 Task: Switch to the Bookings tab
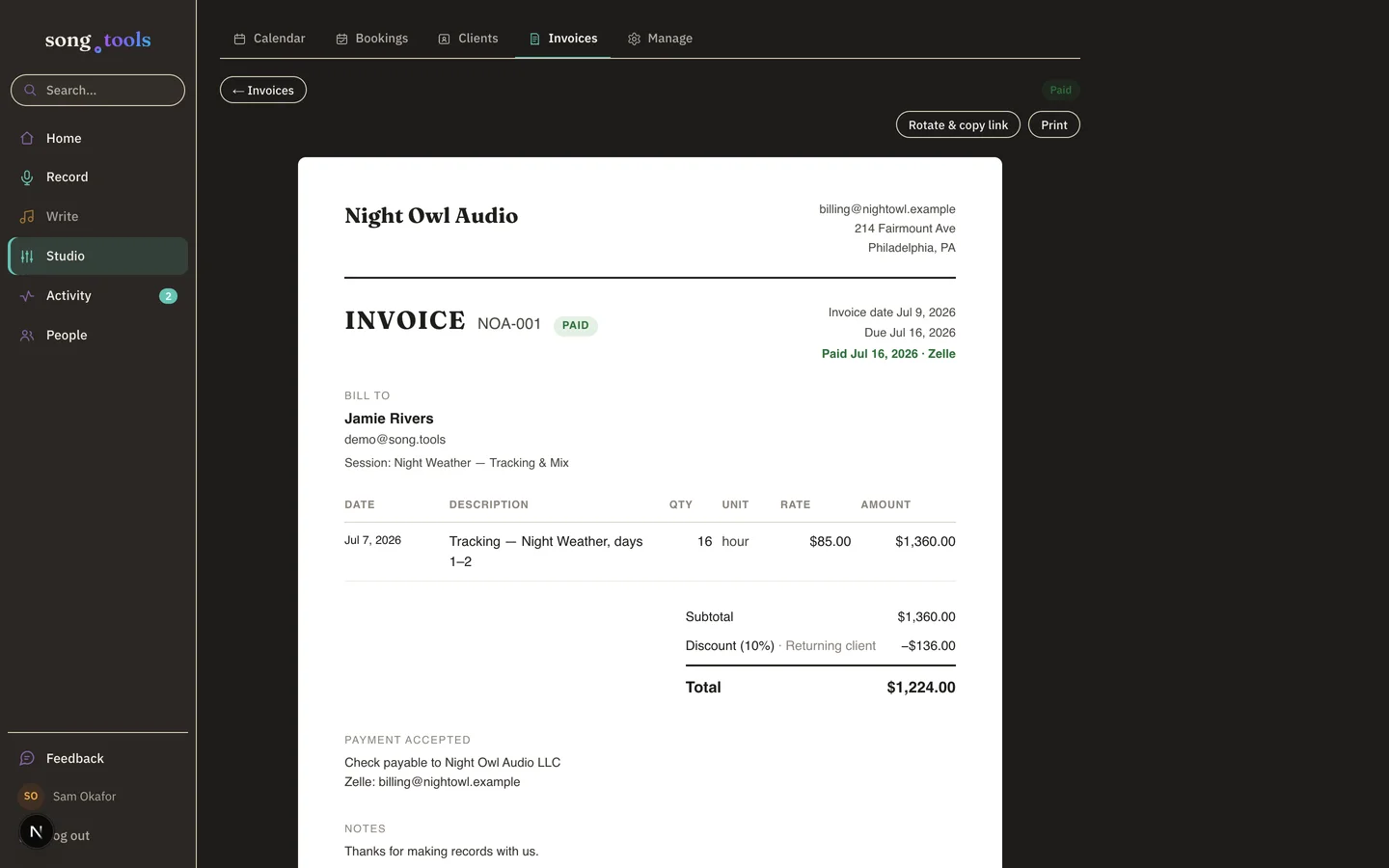[371, 39]
